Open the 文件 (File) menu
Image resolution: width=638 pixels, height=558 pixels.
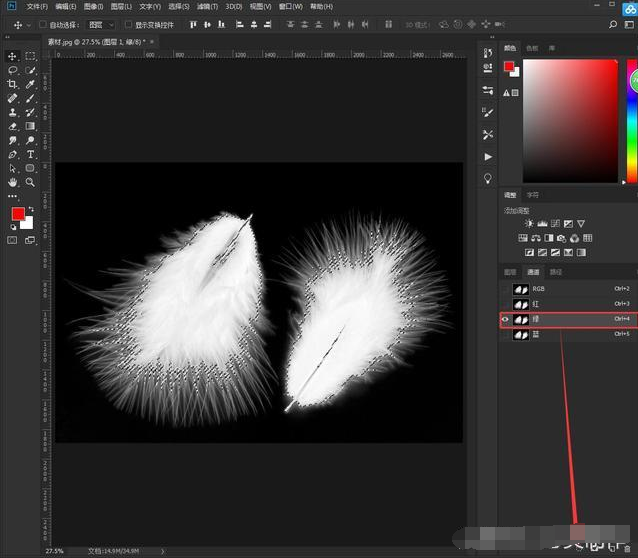(x=37, y=6)
